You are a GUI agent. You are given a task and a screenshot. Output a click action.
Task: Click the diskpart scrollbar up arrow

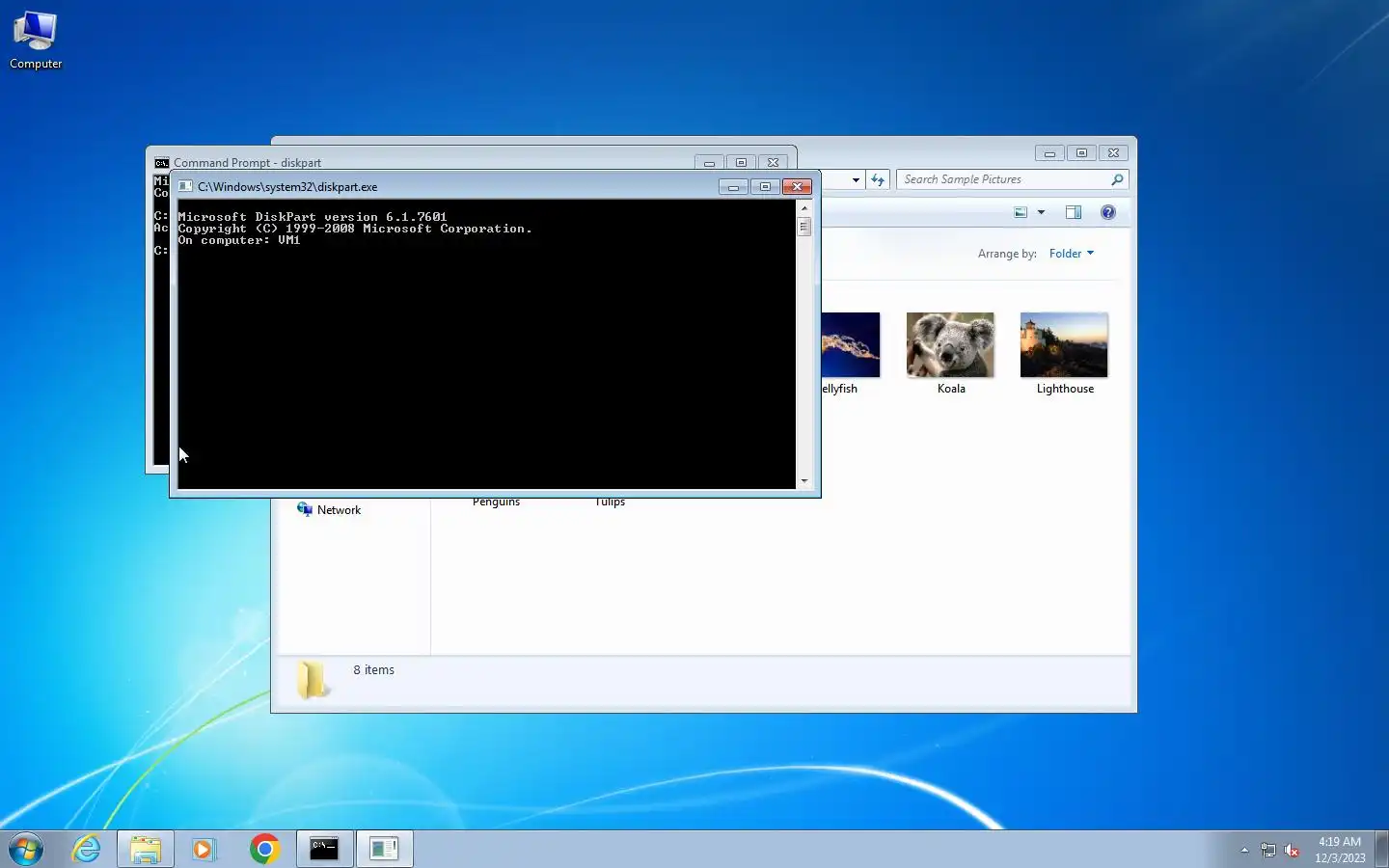point(804,208)
